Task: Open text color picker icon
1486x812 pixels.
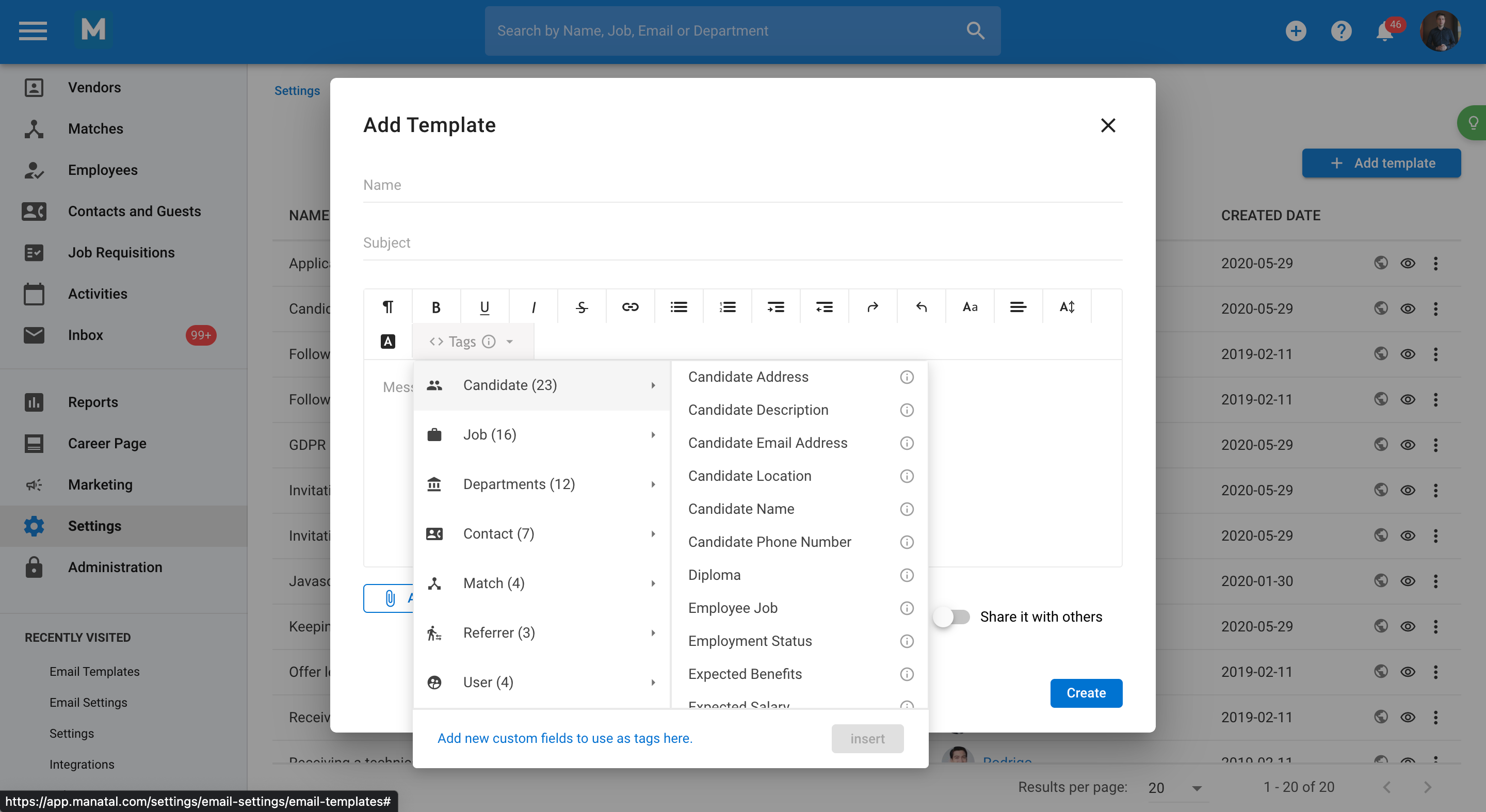Action: click(x=387, y=342)
